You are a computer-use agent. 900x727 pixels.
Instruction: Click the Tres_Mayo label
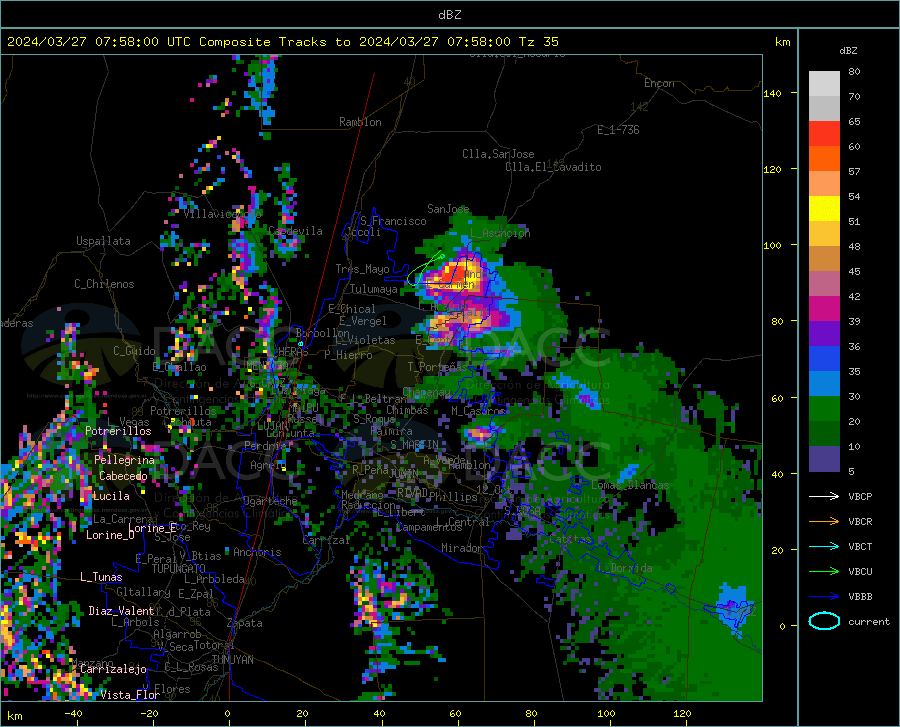tap(362, 269)
